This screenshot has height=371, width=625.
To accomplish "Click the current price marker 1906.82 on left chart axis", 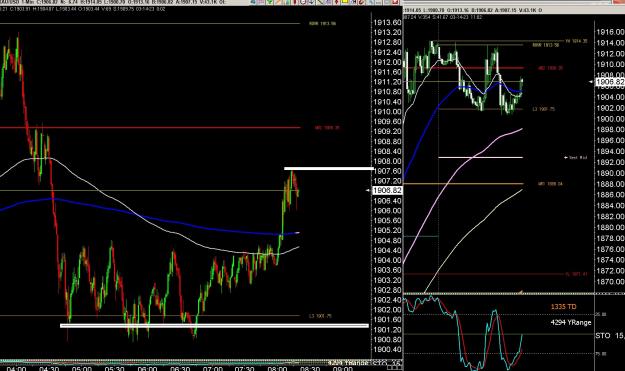I will [387, 190].
